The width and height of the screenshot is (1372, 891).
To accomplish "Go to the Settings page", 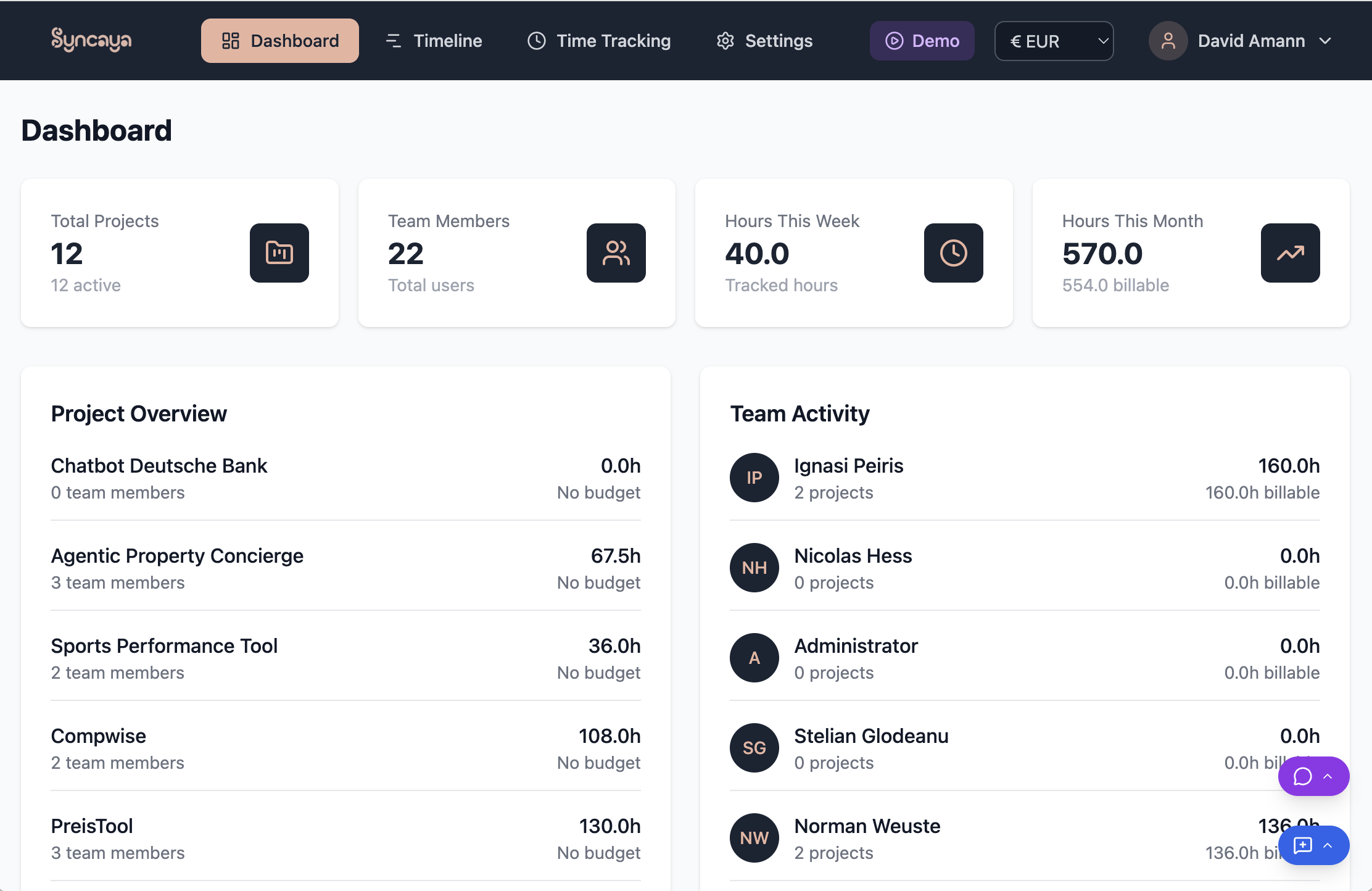I will [764, 41].
